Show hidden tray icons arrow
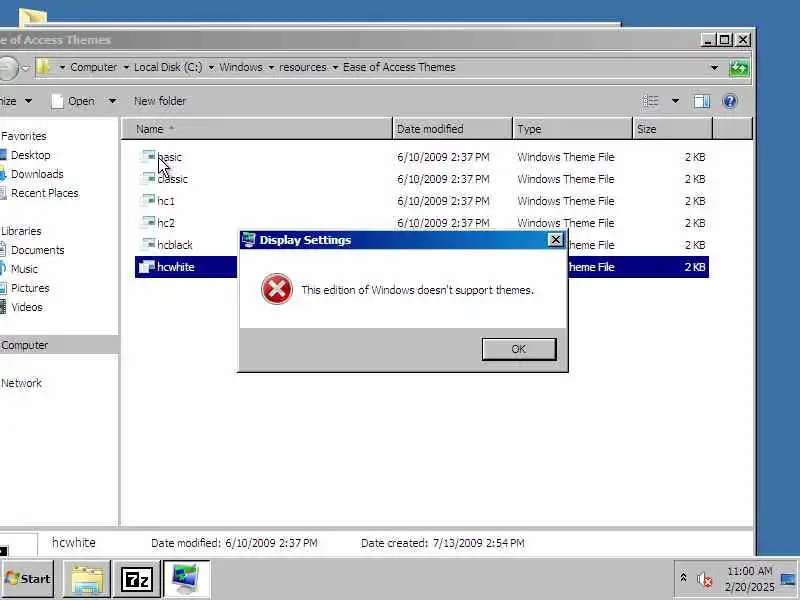 pyautogui.click(x=684, y=578)
